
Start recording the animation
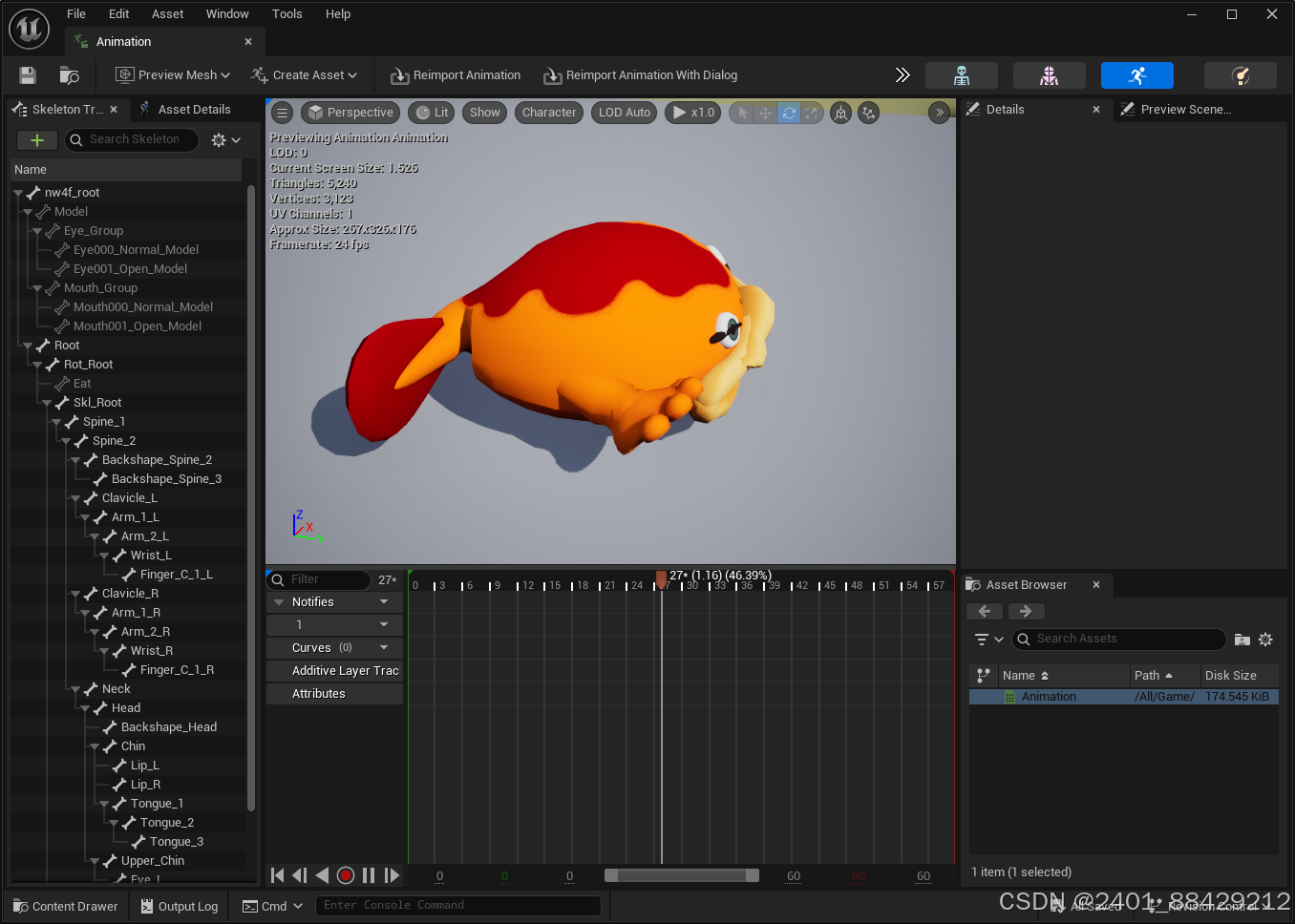346,875
